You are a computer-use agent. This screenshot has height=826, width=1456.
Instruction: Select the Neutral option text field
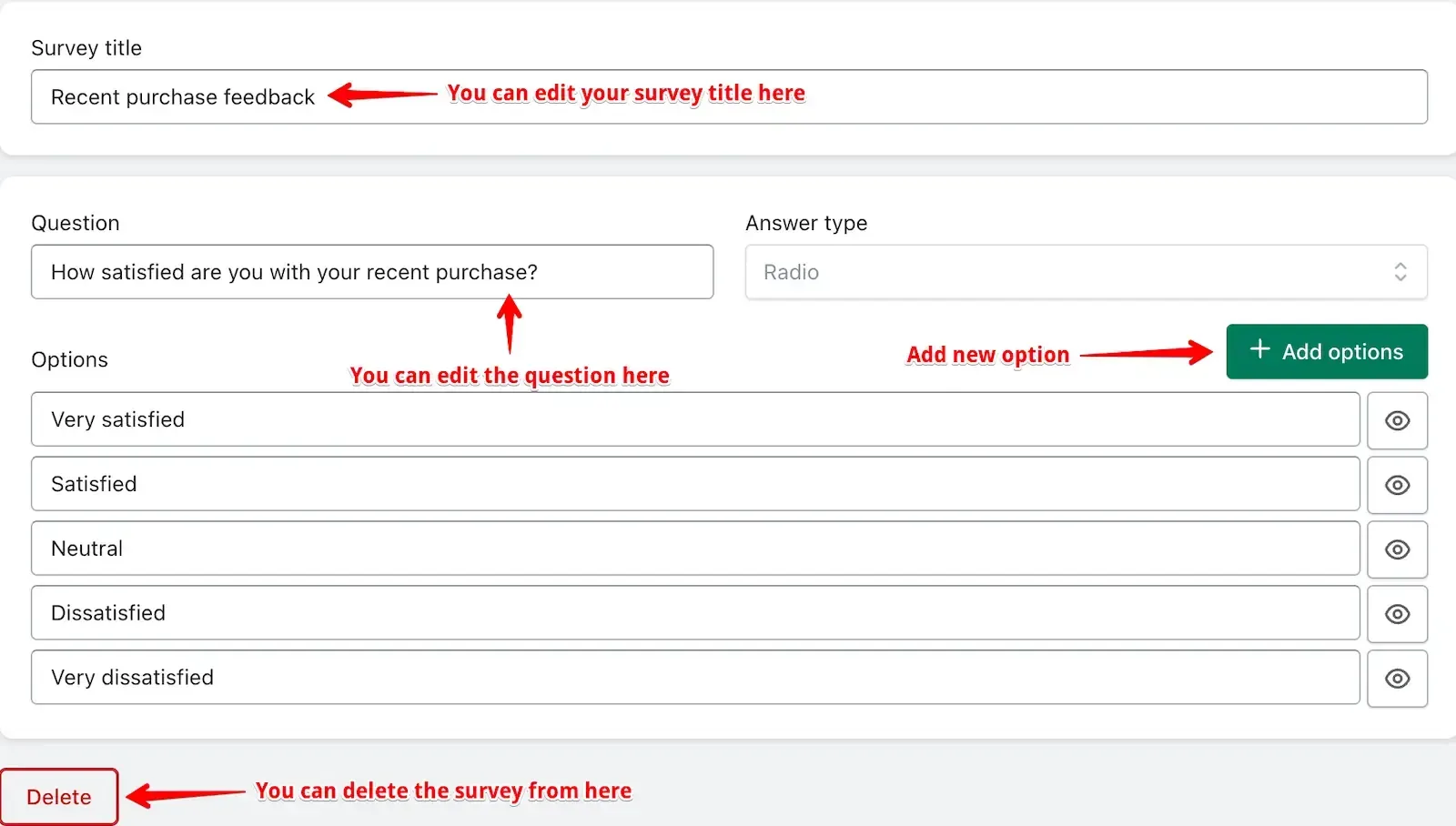[695, 549]
